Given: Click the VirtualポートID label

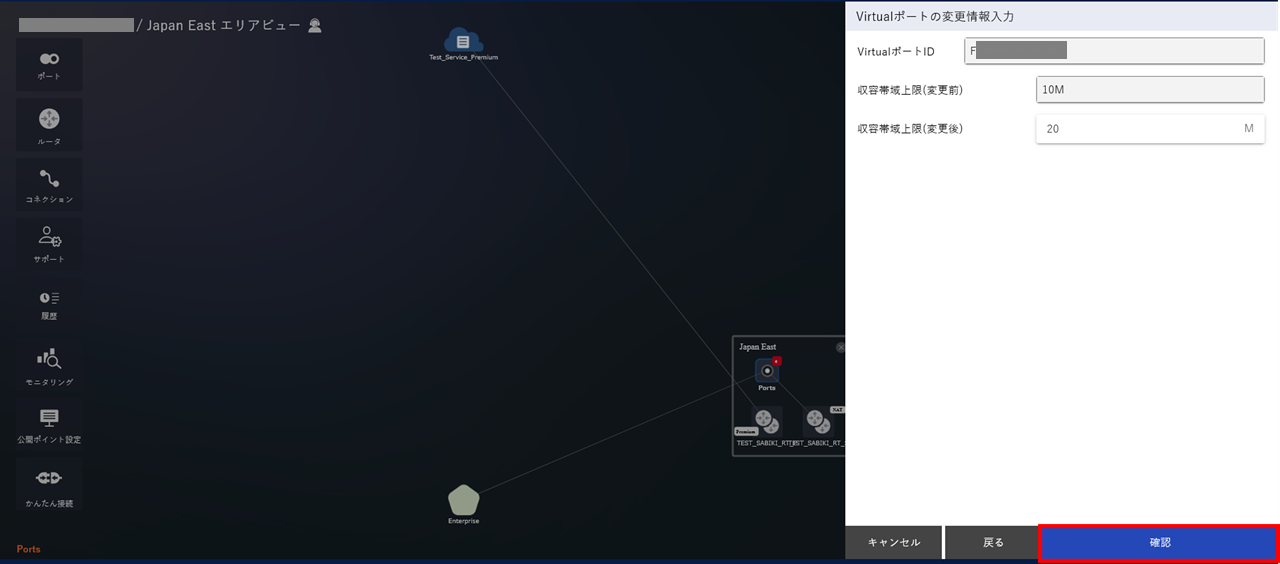Looking at the screenshot, I should pyautogui.click(x=896, y=51).
